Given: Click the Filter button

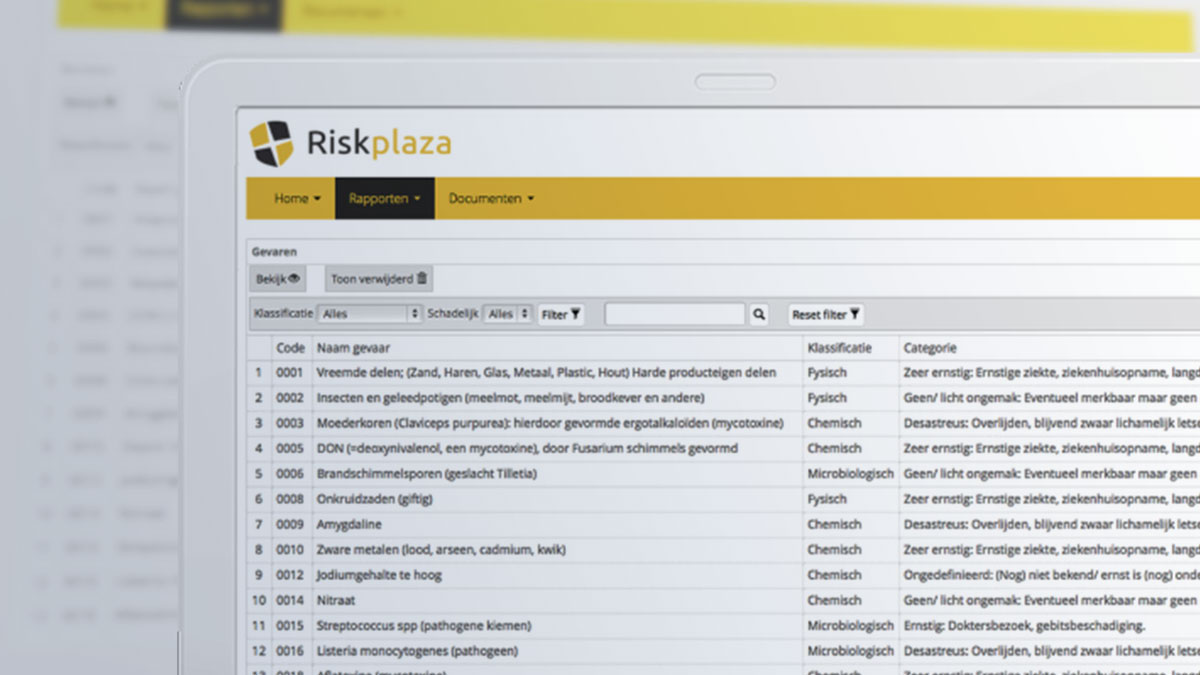Looking at the screenshot, I should [x=560, y=314].
